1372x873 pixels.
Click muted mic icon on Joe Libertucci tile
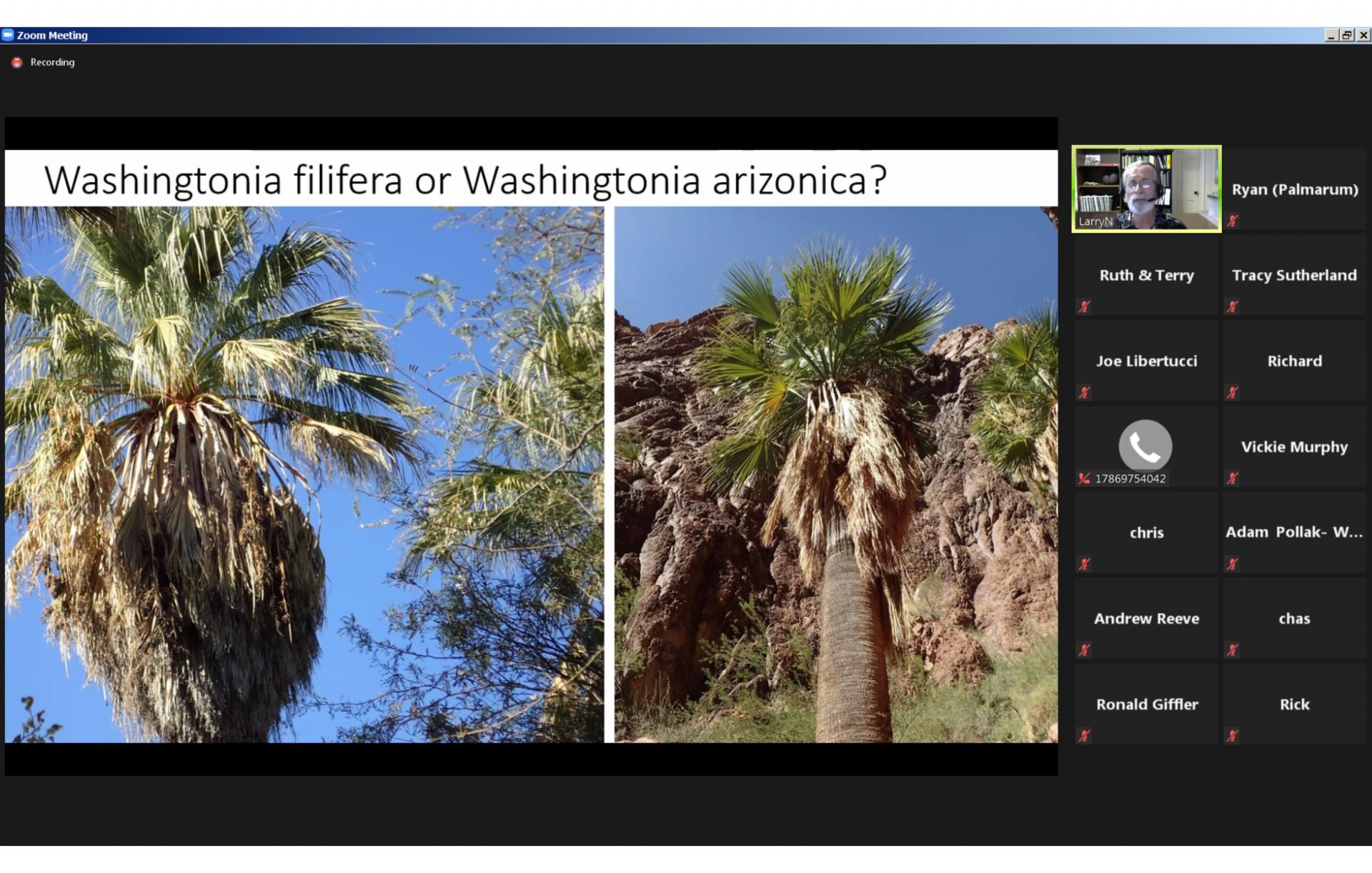[x=1085, y=393]
